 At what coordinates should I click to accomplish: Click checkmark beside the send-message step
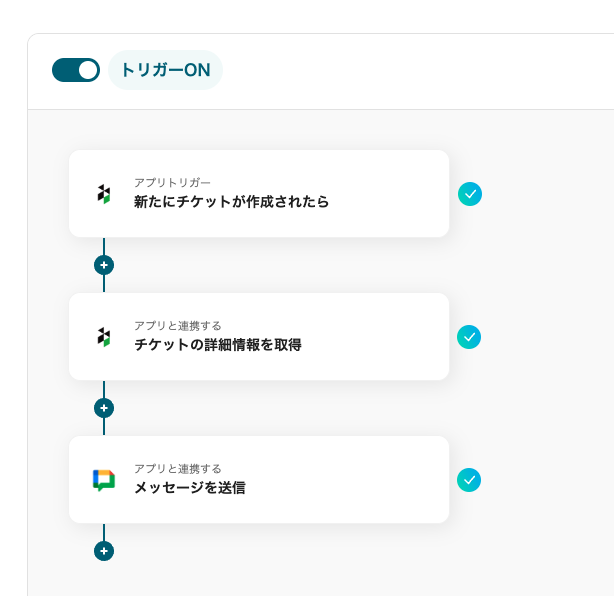tap(470, 480)
